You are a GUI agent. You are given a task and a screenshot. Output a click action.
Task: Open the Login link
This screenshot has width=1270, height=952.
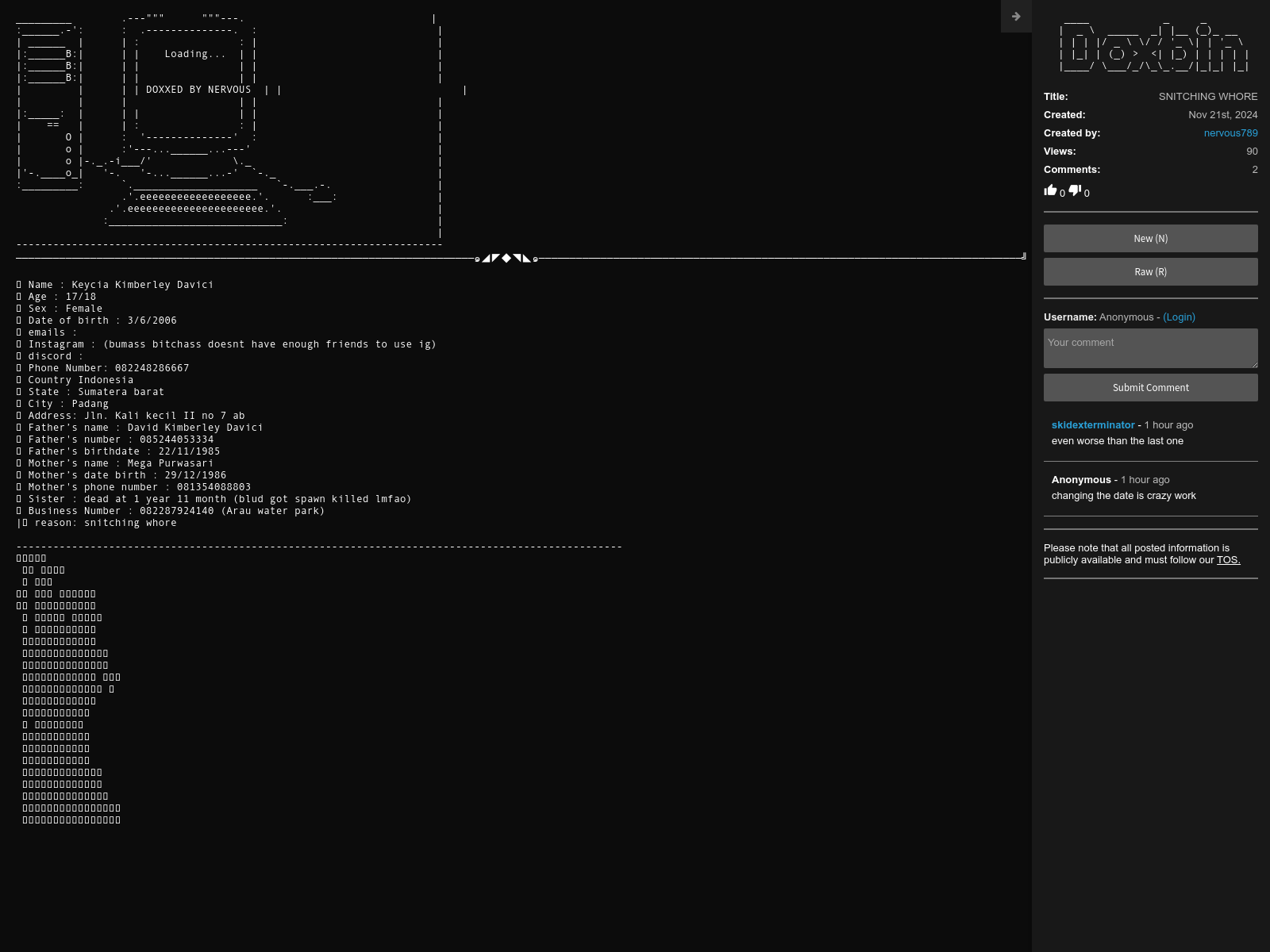(x=1179, y=317)
